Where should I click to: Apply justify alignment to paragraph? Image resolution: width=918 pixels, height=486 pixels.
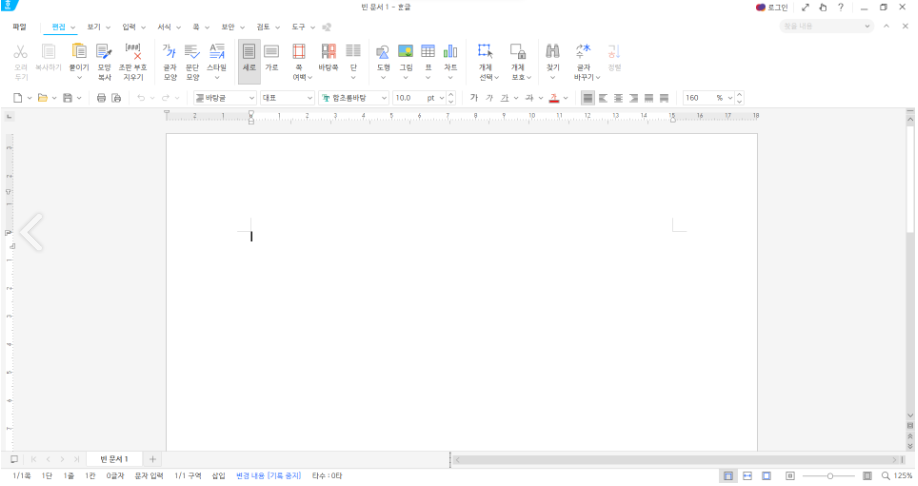coord(587,98)
